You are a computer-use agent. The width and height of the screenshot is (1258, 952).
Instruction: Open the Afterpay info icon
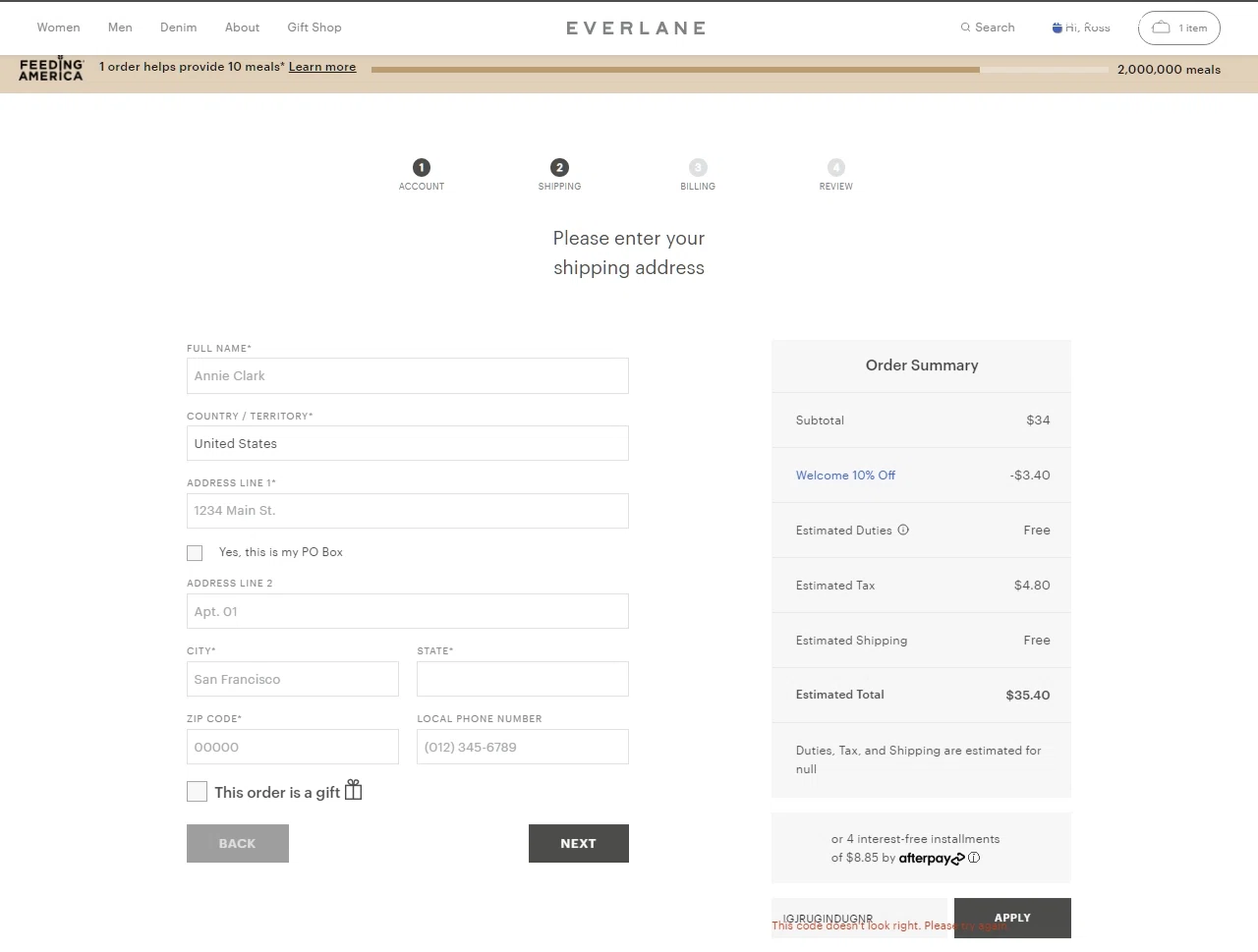974,858
